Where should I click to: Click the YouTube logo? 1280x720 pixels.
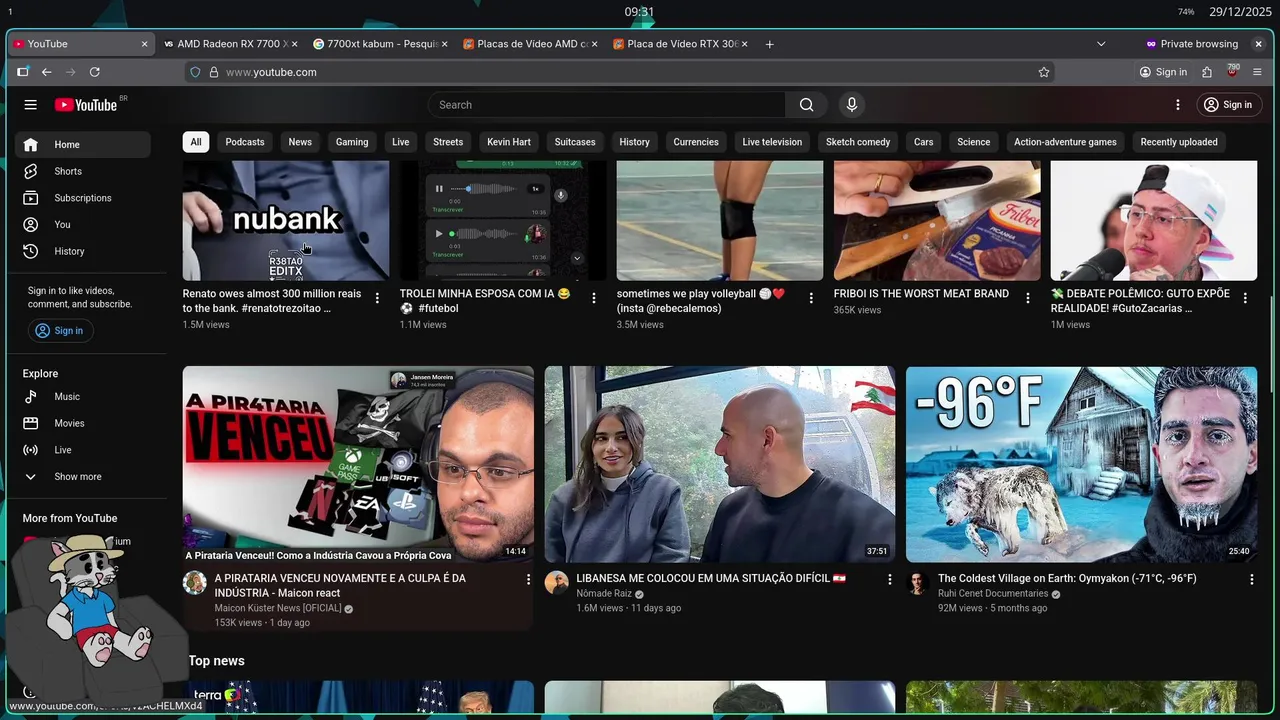(x=87, y=105)
